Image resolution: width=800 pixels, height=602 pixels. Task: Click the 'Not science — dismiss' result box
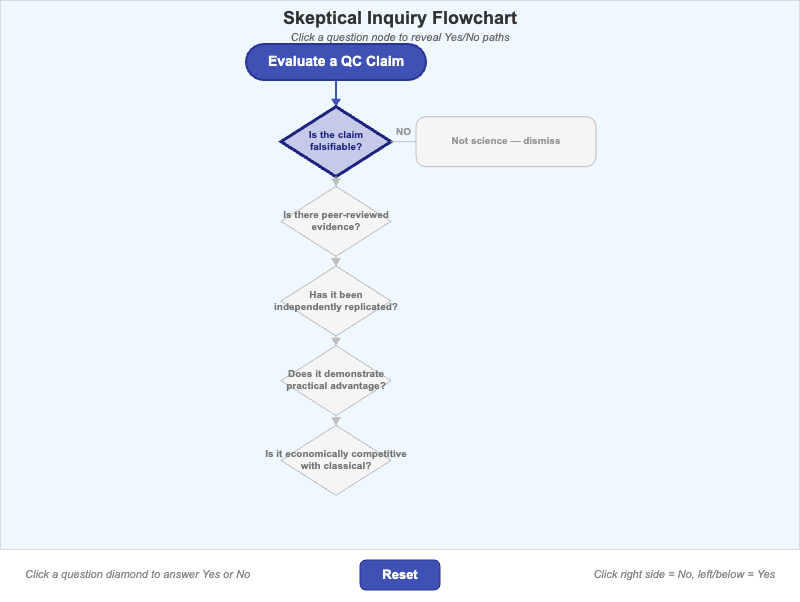point(507,141)
